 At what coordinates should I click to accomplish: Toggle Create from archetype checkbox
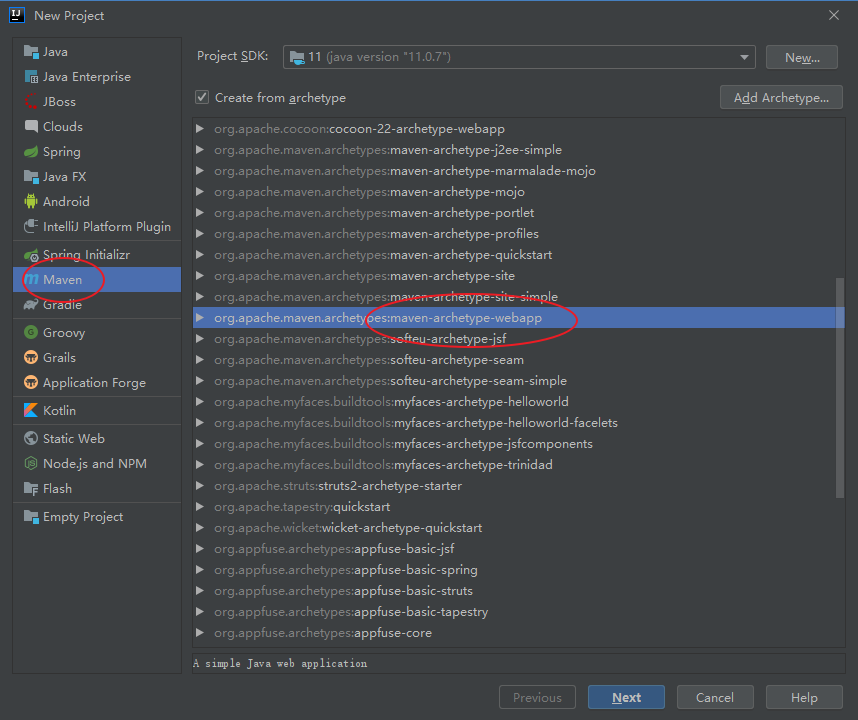[202, 97]
